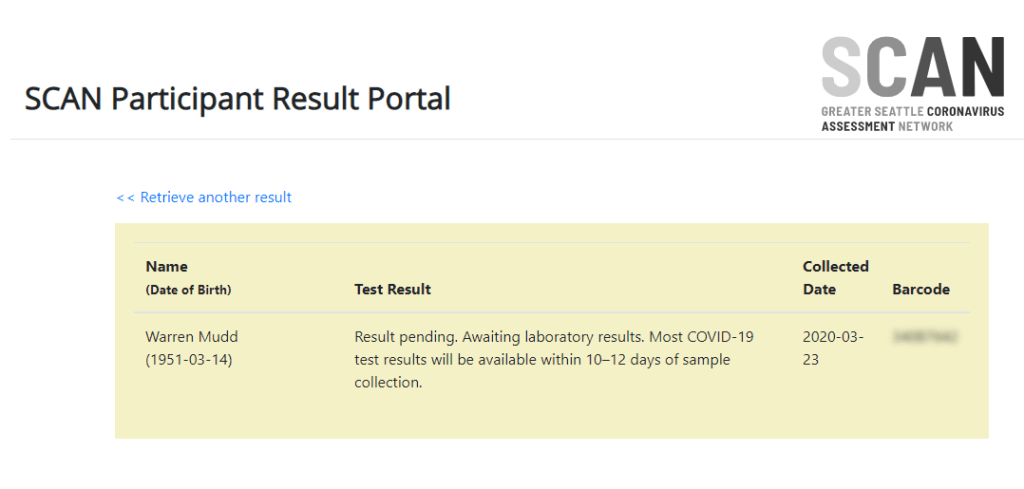Click the double chevron before Retrieve
This screenshot has height=489, width=1024.
point(125,198)
